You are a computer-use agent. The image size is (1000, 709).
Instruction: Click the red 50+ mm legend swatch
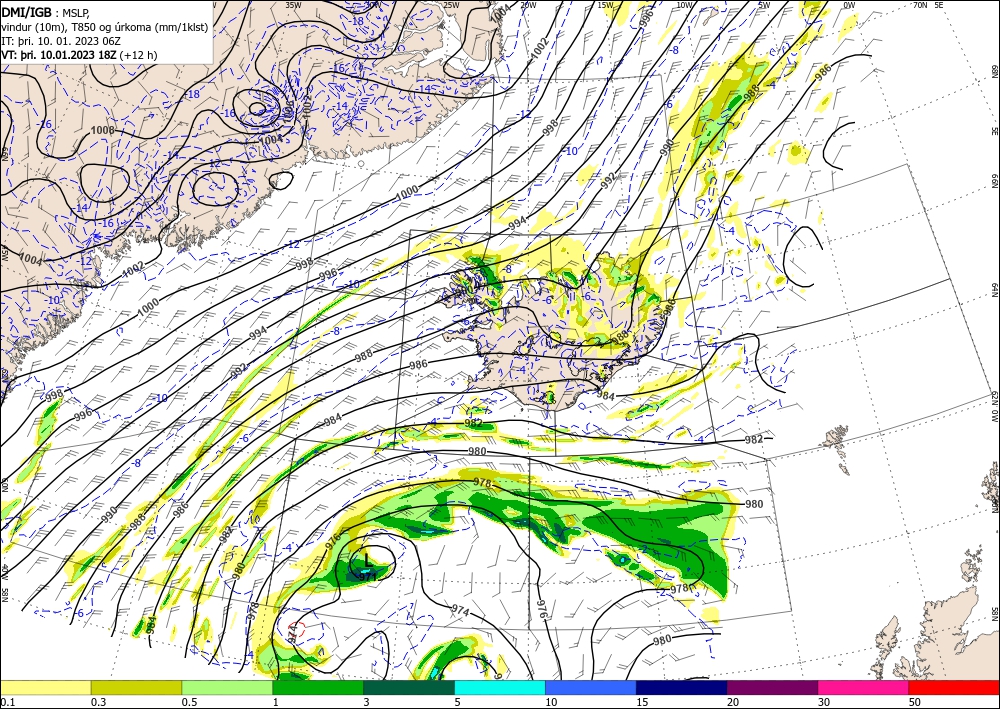(954, 687)
